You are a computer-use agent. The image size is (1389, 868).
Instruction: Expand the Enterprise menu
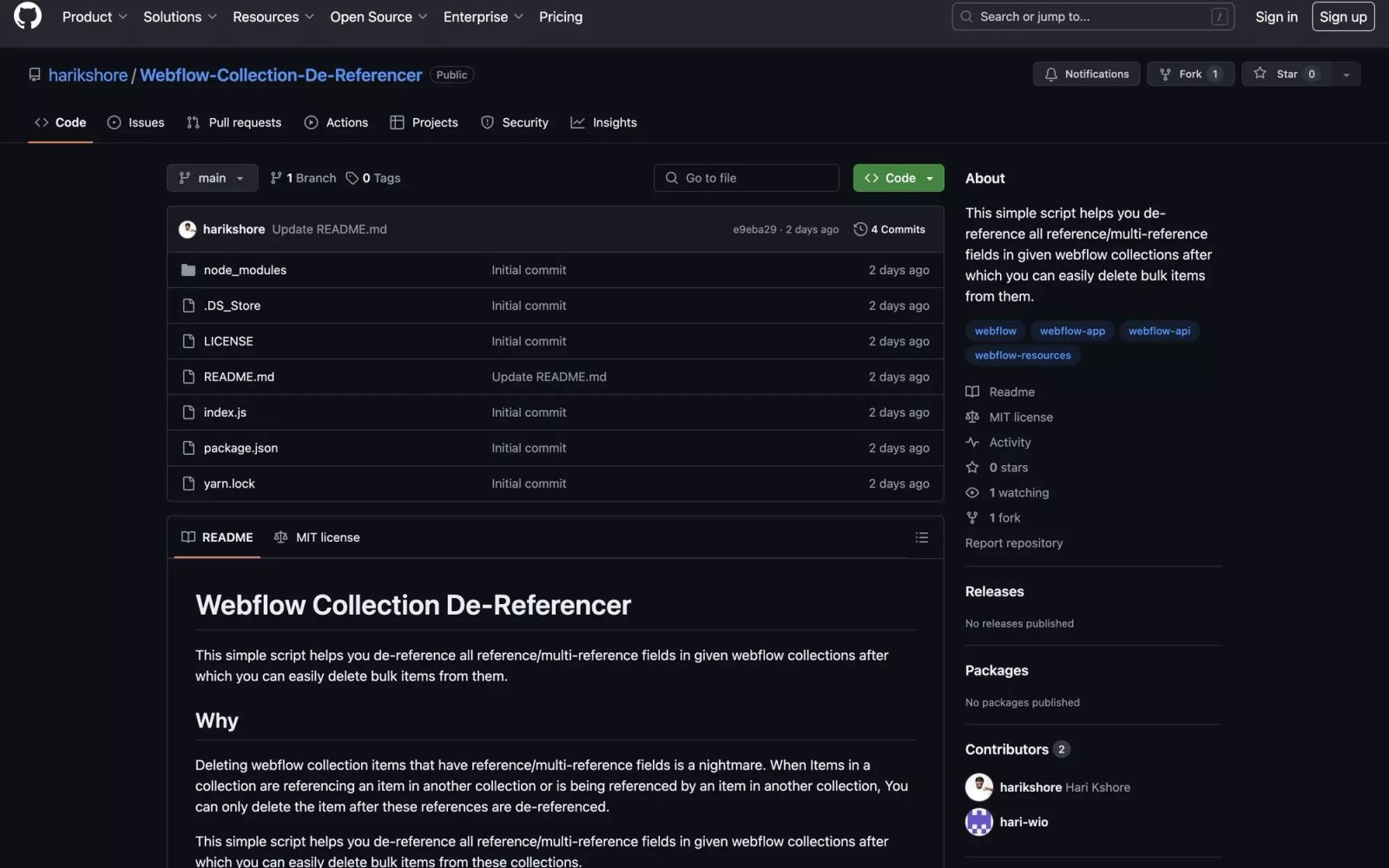[484, 16]
